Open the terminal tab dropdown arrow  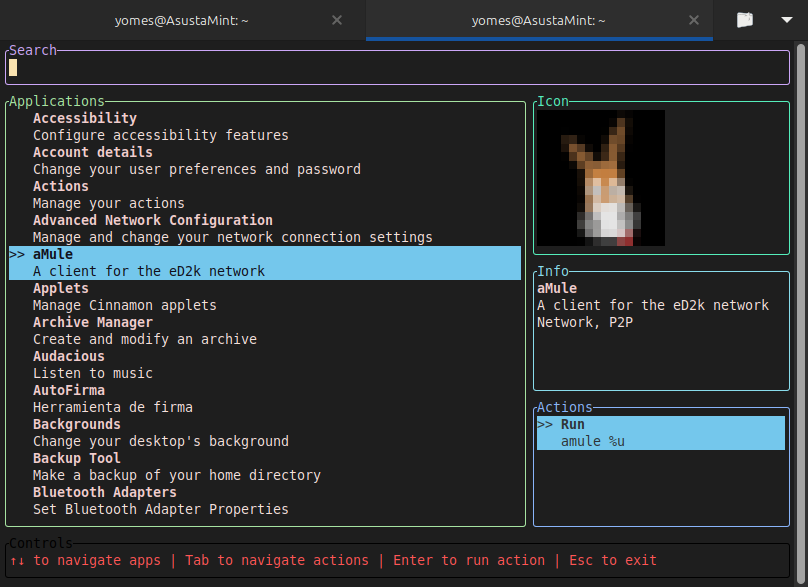point(786,20)
